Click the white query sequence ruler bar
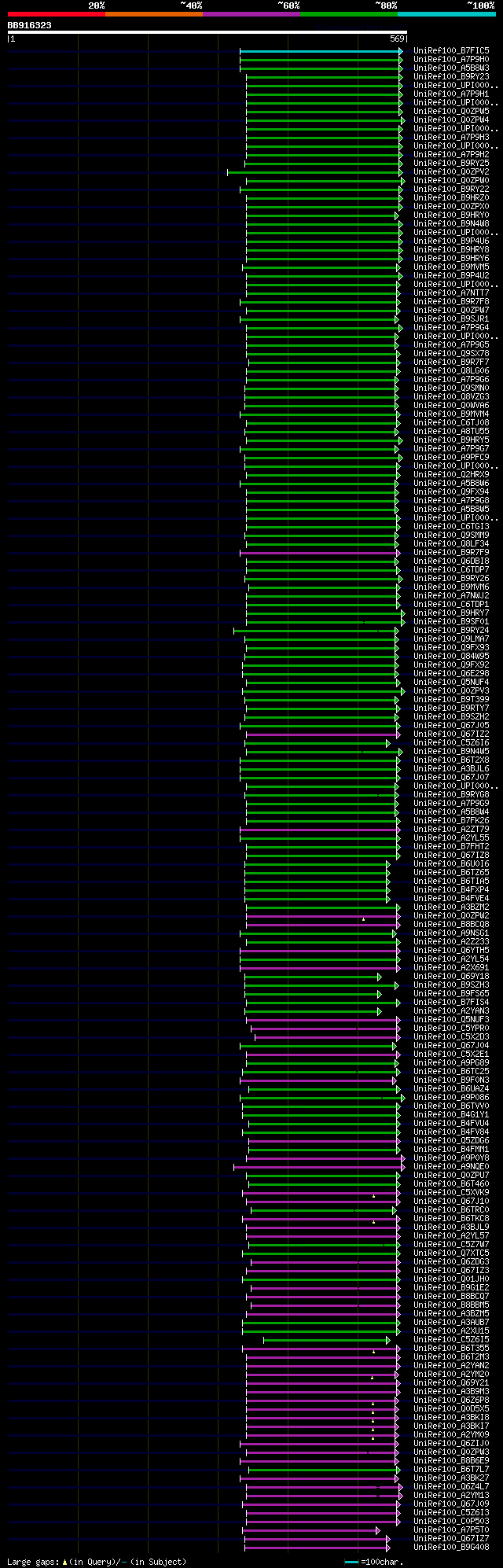503x1568 pixels. click(207, 32)
